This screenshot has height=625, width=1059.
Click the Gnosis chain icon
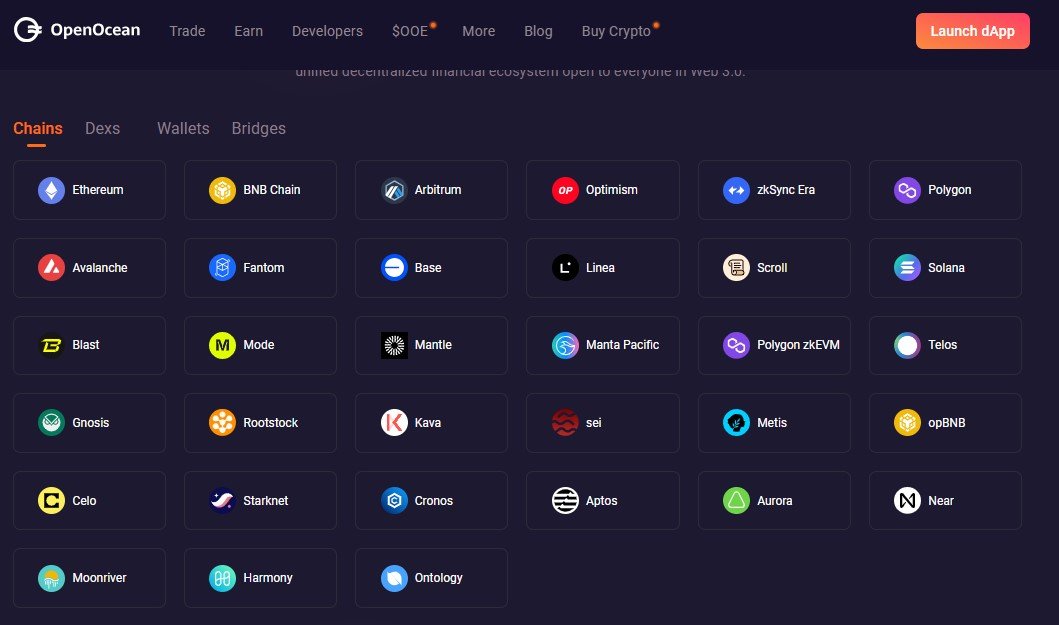pos(51,423)
